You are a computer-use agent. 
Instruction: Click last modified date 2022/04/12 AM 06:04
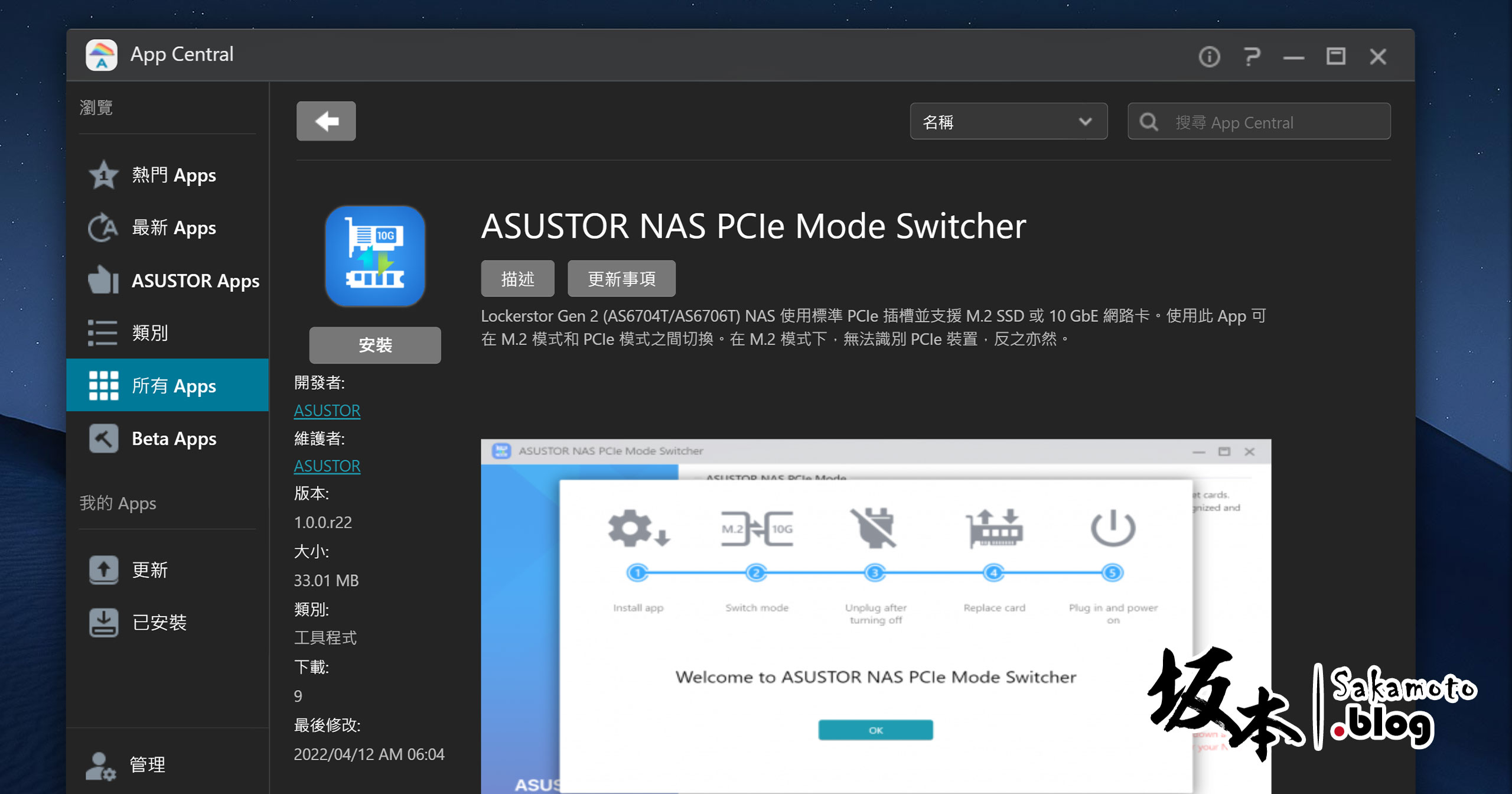click(369, 754)
